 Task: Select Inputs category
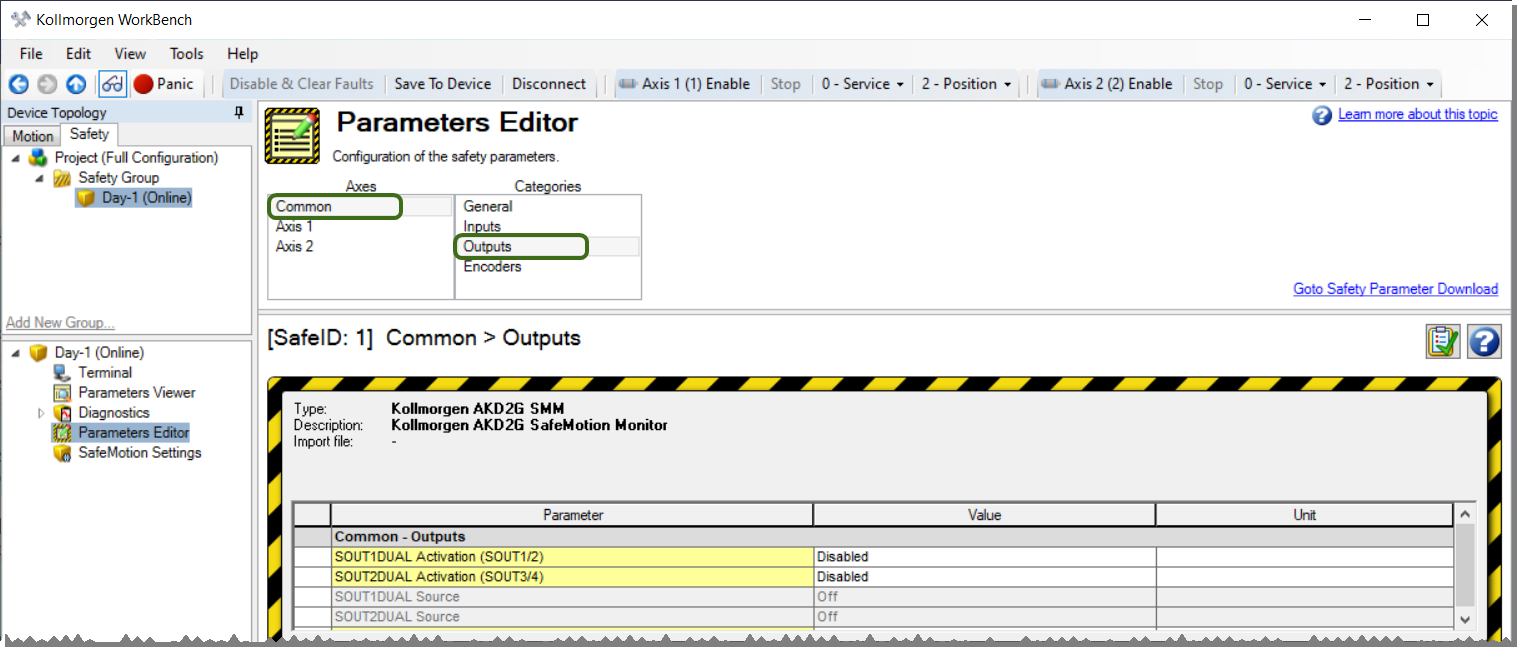click(548, 227)
